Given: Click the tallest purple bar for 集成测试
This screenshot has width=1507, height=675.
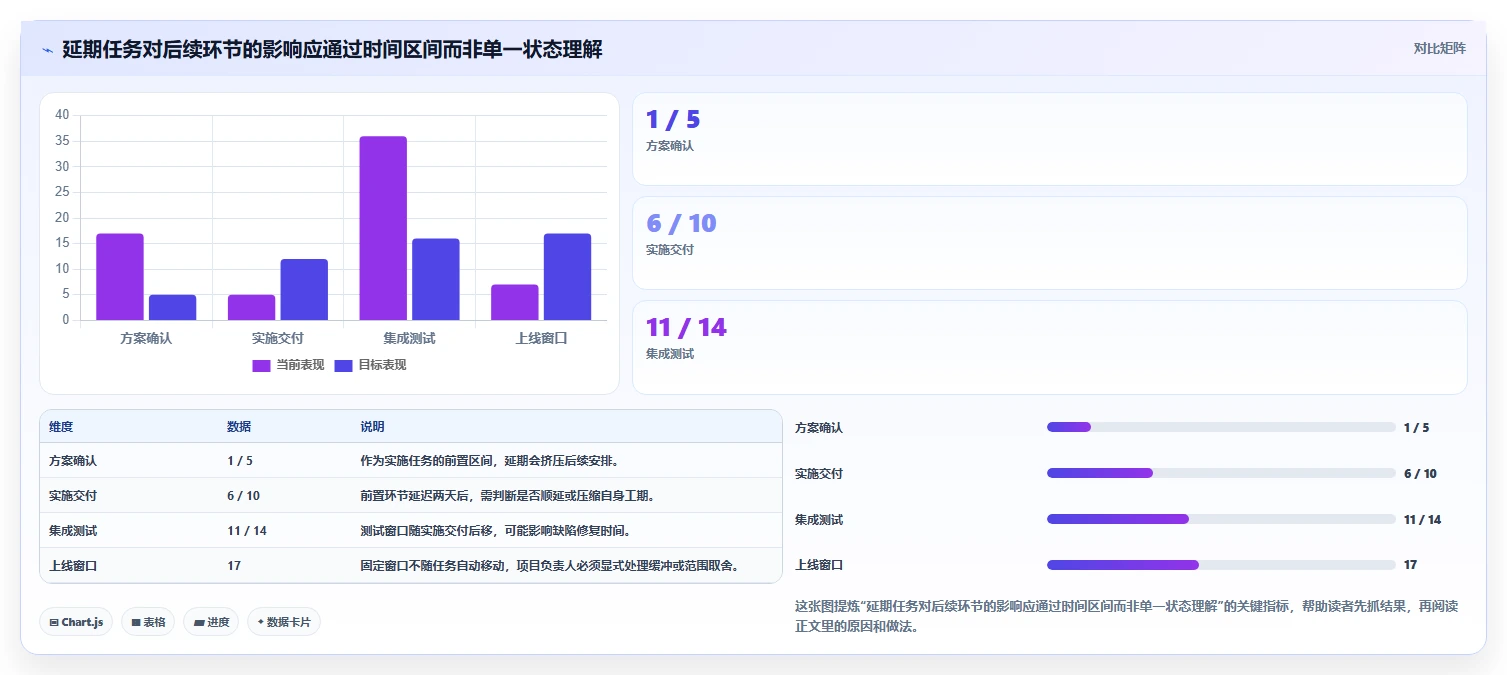Looking at the screenshot, I should coord(383,228).
